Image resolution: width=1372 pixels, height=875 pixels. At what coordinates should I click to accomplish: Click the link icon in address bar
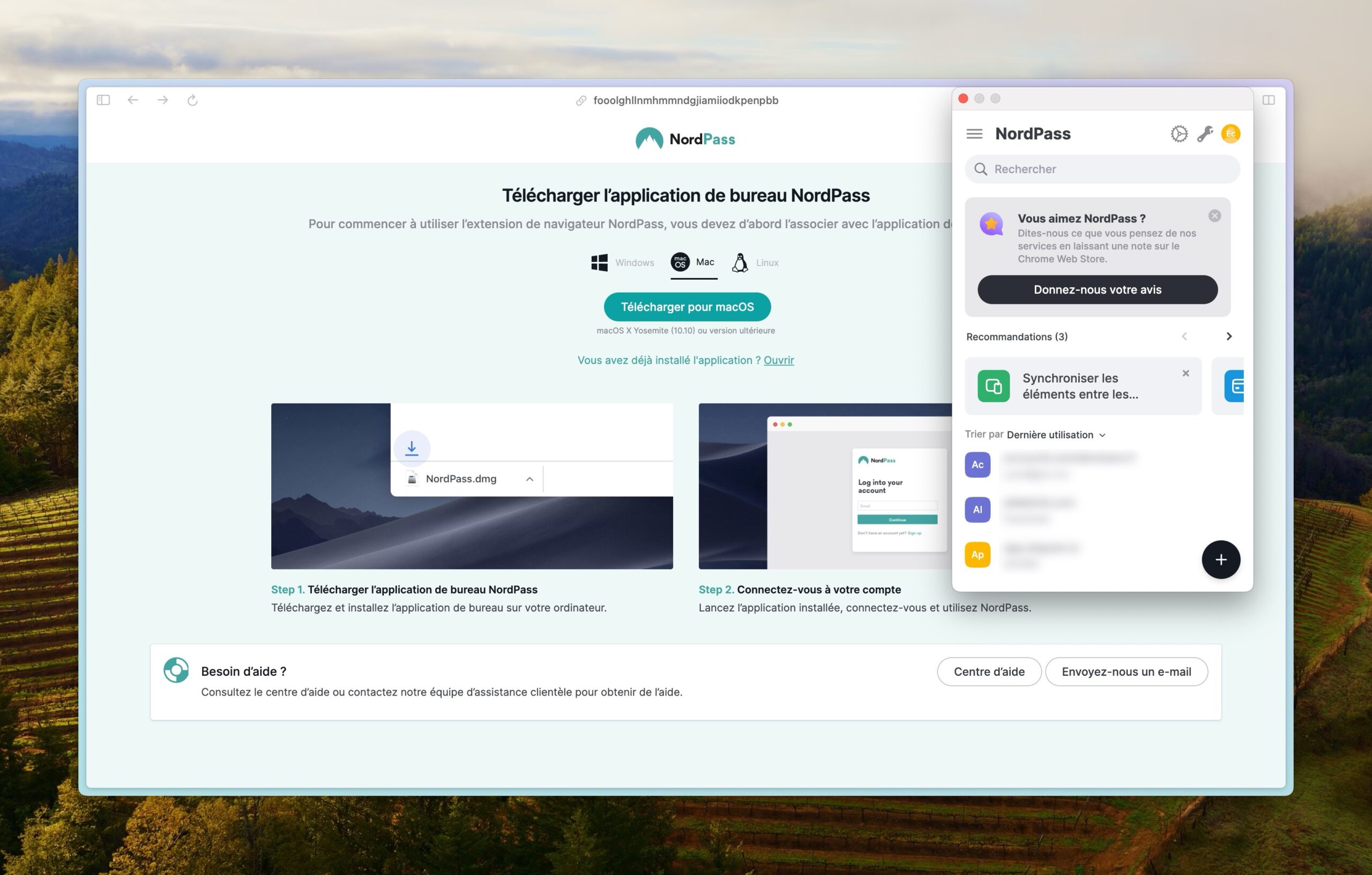[580, 100]
